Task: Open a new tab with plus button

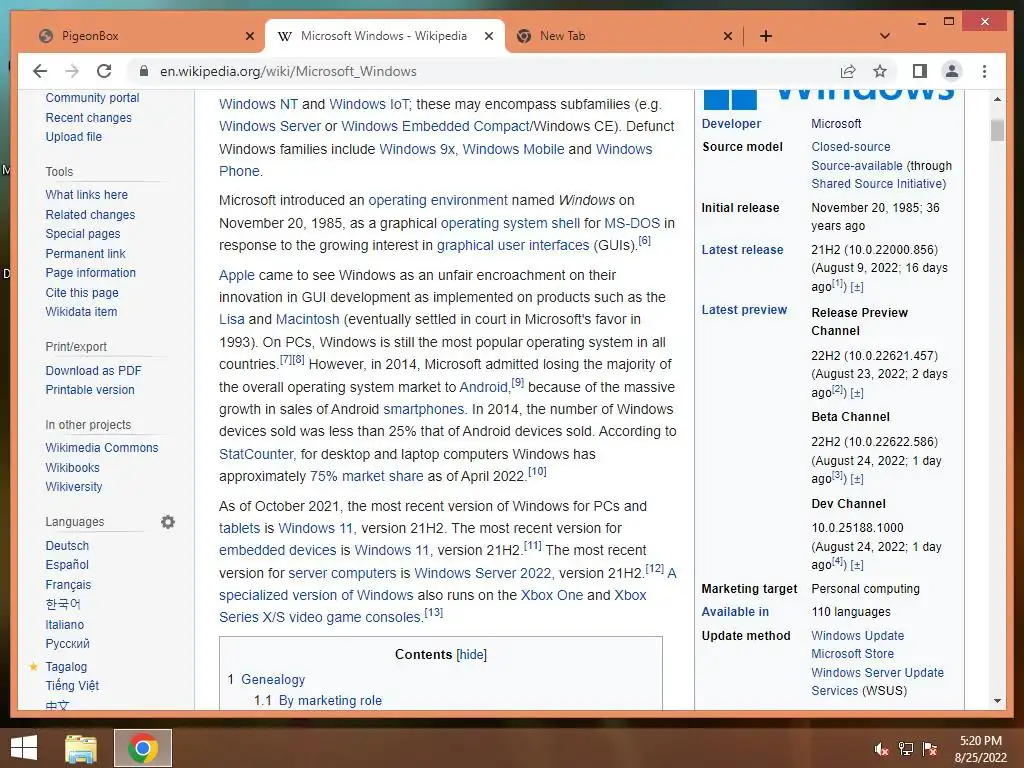Action: pyautogui.click(x=766, y=36)
